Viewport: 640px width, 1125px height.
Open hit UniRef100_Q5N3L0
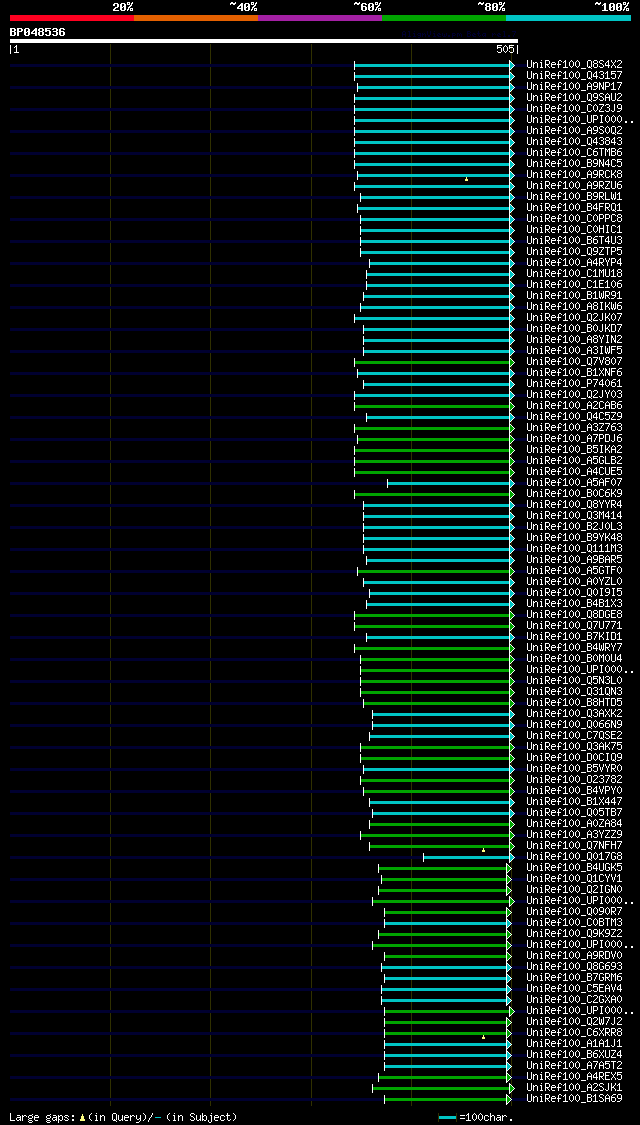coord(574,680)
